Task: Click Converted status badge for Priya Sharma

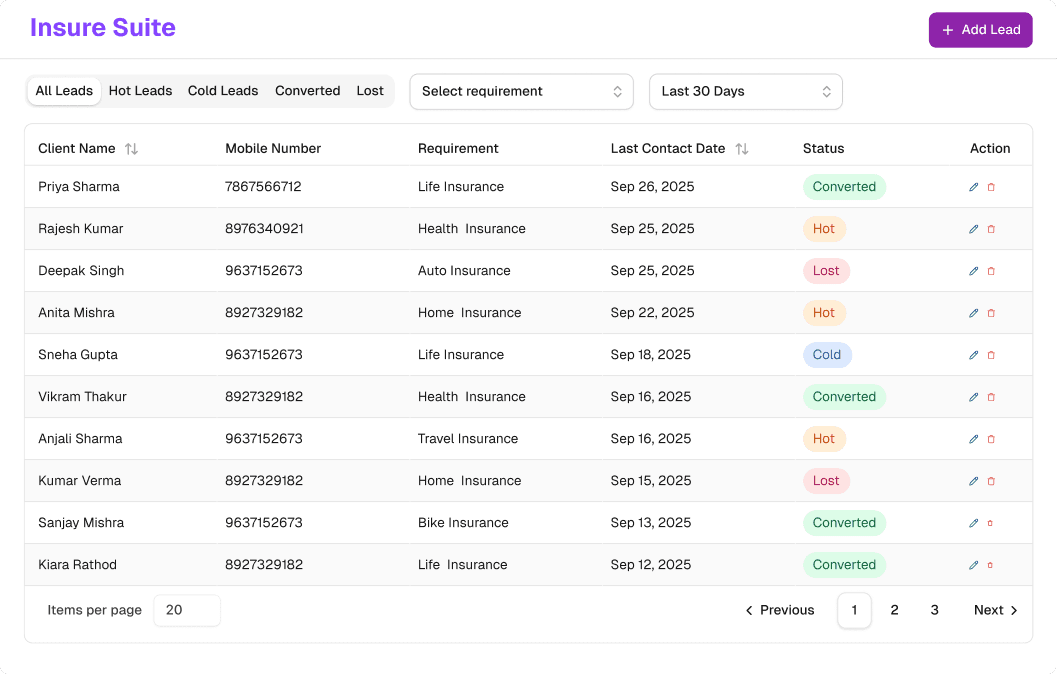Action: [844, 187]
